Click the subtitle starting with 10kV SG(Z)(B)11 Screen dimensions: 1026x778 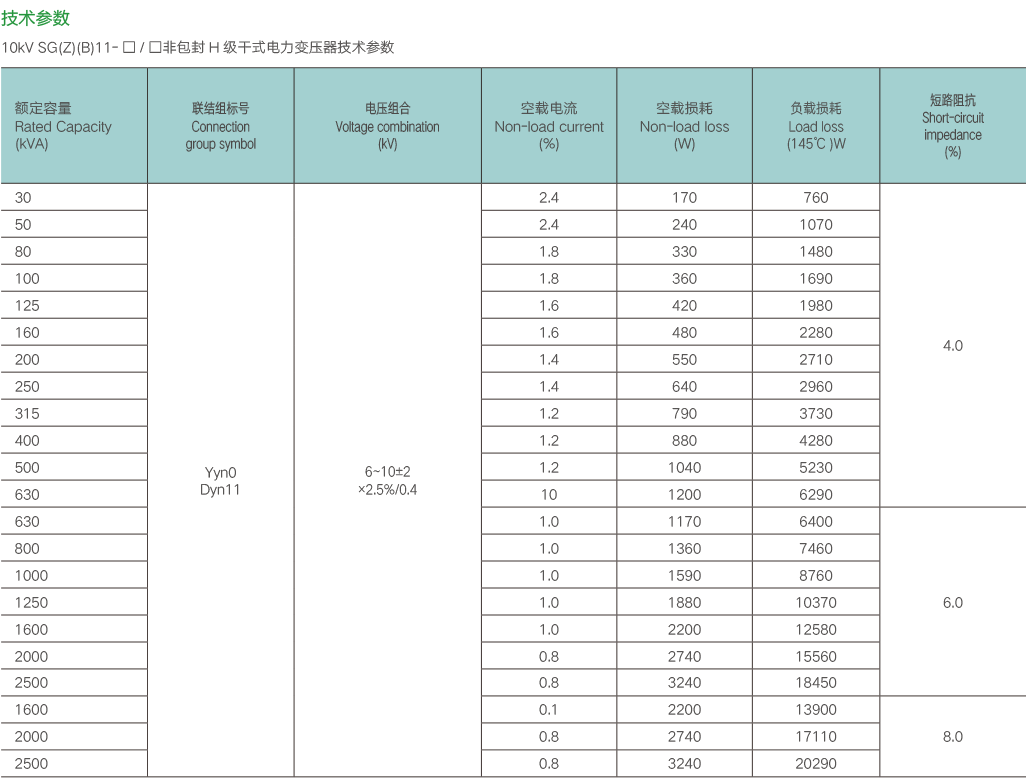click(198, 47)
